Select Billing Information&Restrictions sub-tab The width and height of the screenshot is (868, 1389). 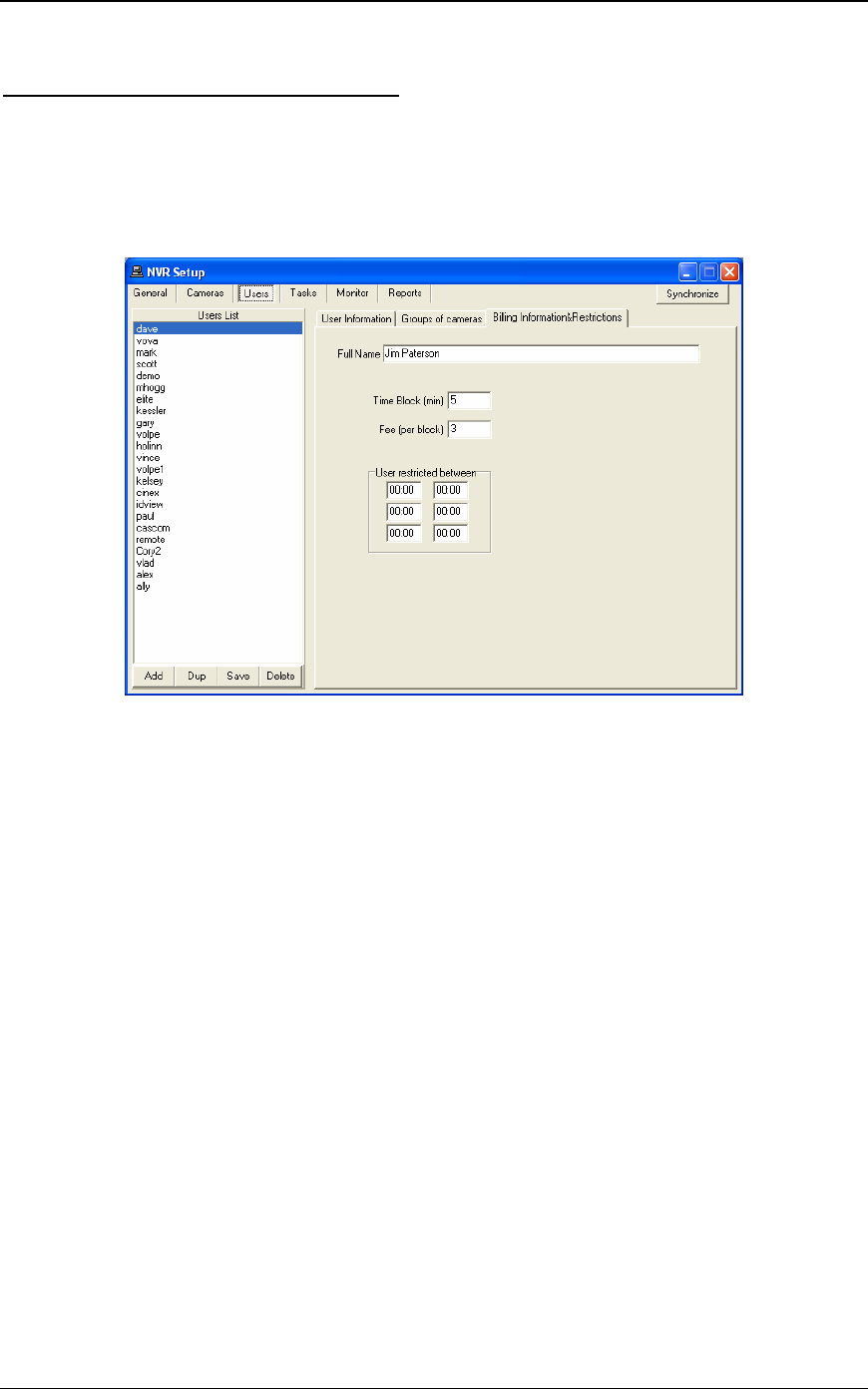coord(557,317)
